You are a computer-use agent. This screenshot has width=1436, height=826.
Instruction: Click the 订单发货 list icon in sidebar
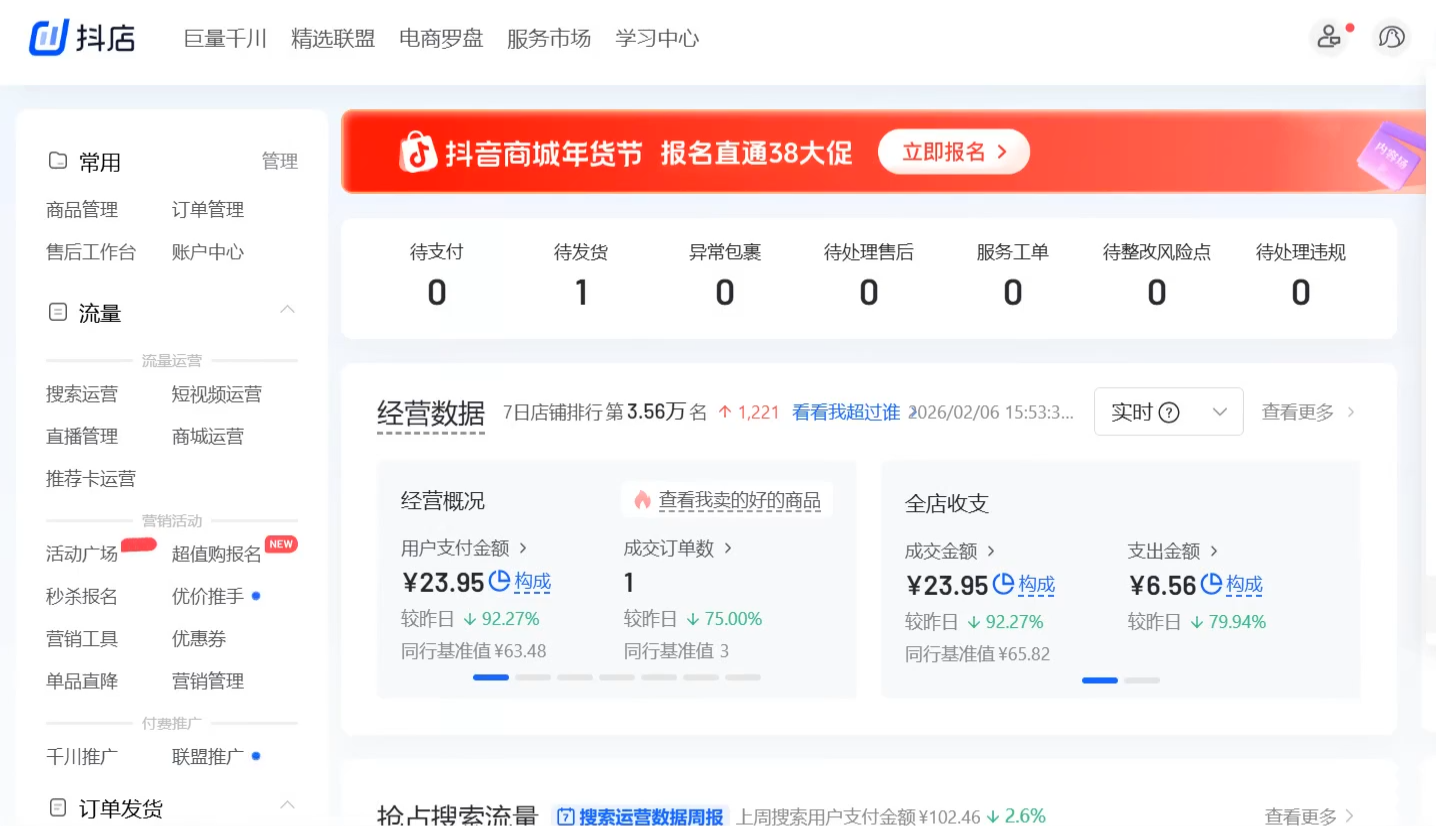(57, 807)
